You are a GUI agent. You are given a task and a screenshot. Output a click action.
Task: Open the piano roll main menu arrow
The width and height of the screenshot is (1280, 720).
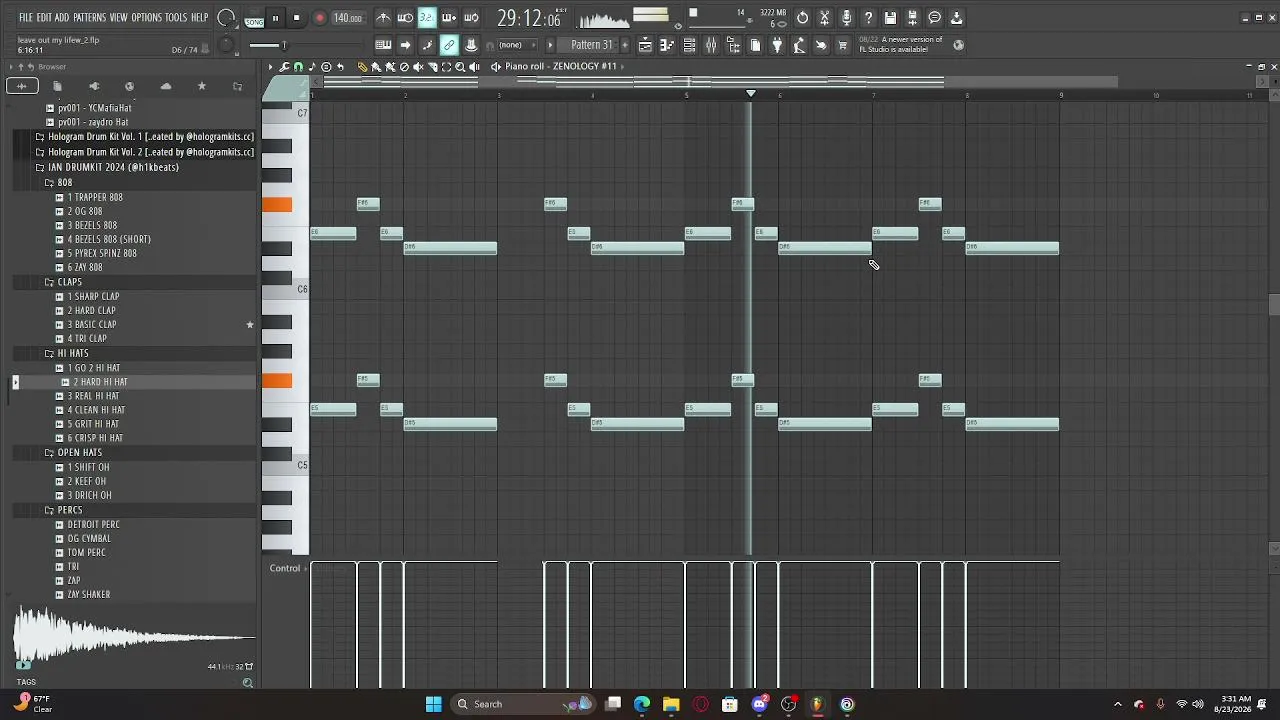(x=270, y=67)
